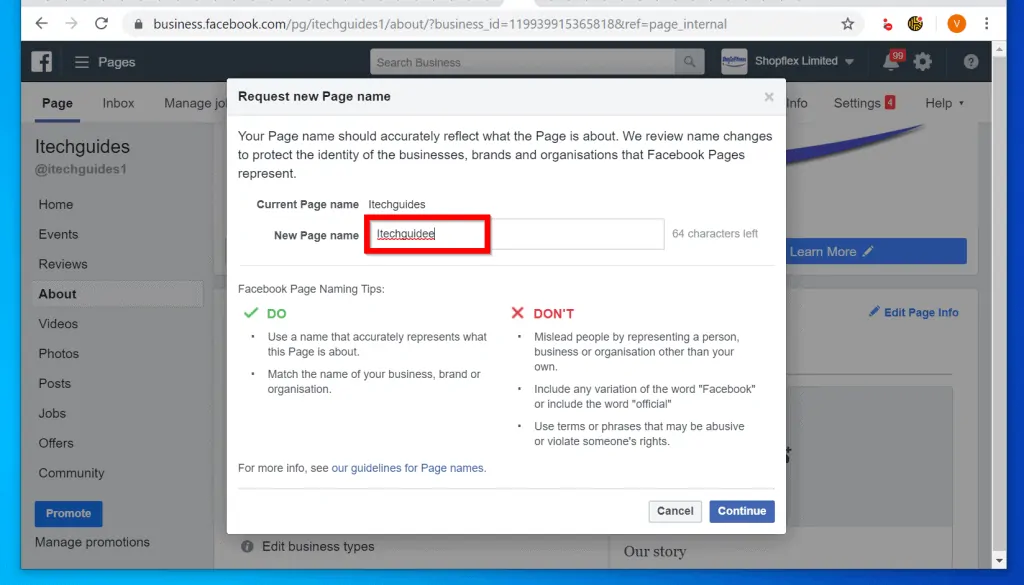Click the blue Promote button
This screenshot has width=1024, height=585.
click(x=68, y=513)
